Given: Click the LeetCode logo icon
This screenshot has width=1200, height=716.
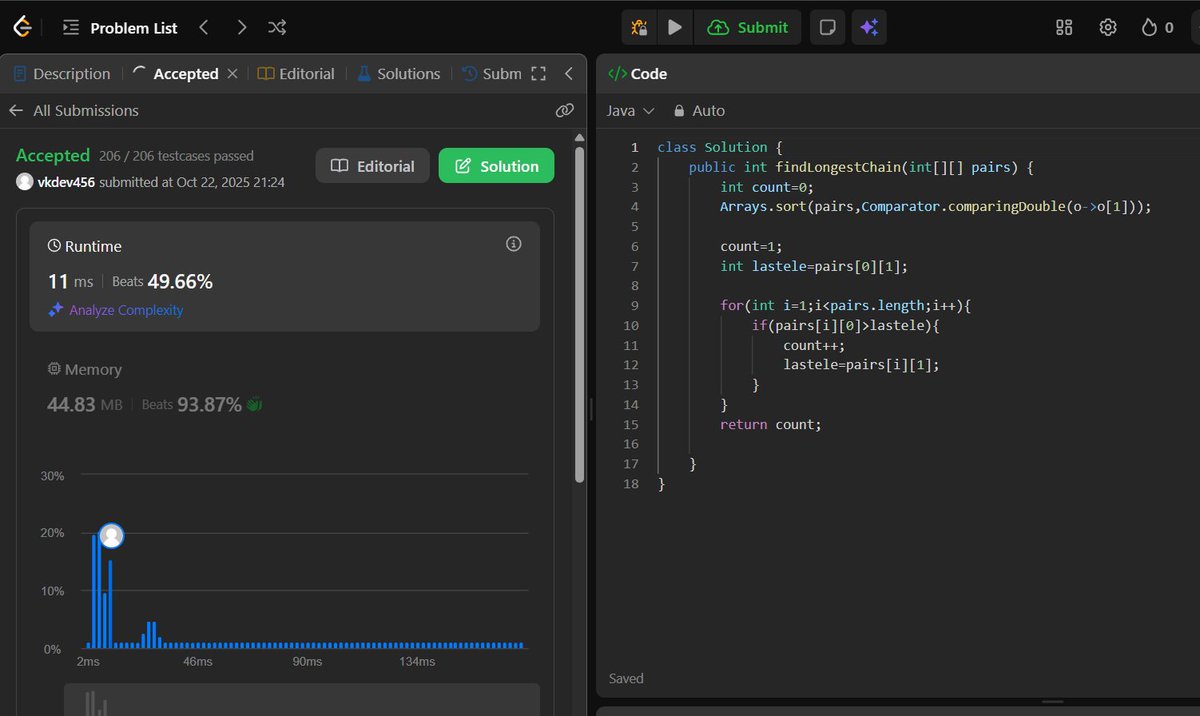Looking at the screenshot, I should point(21,27).
